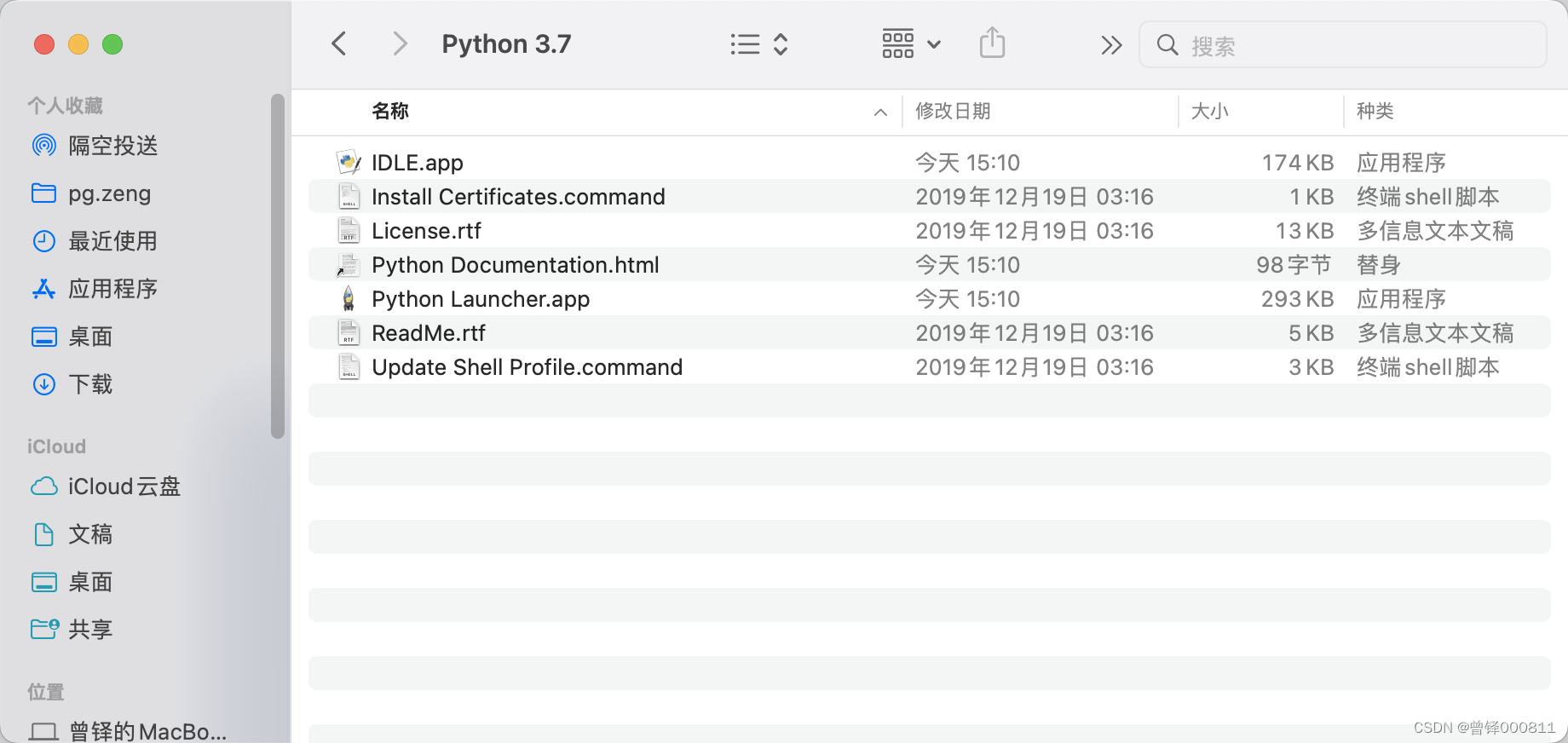Image resolution: width=1568 pixels, height=743 pixels.
Task: Click the search magnifier icon
Action: pos(1167,45)
